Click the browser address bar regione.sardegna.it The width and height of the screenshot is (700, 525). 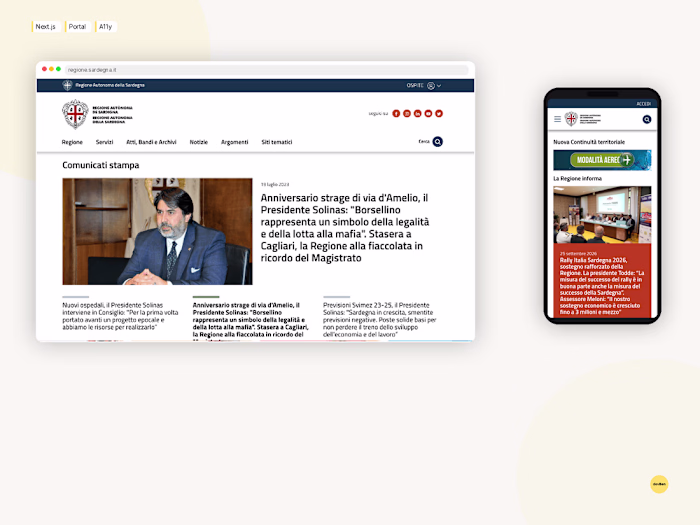point(267,70)
